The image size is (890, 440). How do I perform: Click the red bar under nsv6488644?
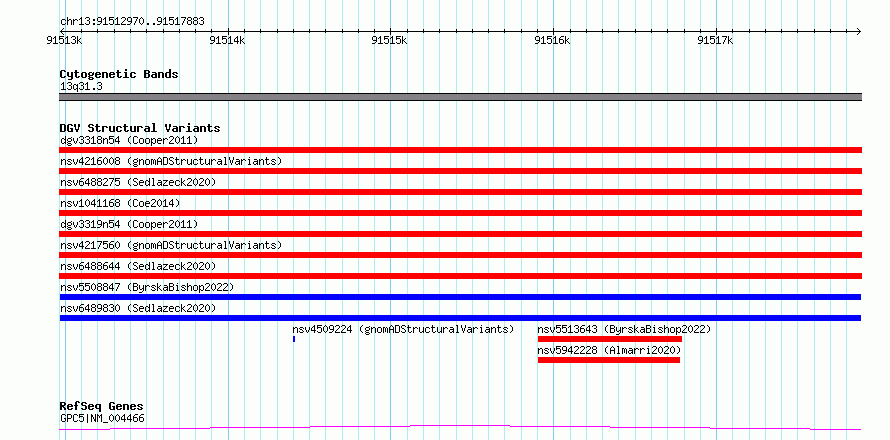[x=461, y=276]
